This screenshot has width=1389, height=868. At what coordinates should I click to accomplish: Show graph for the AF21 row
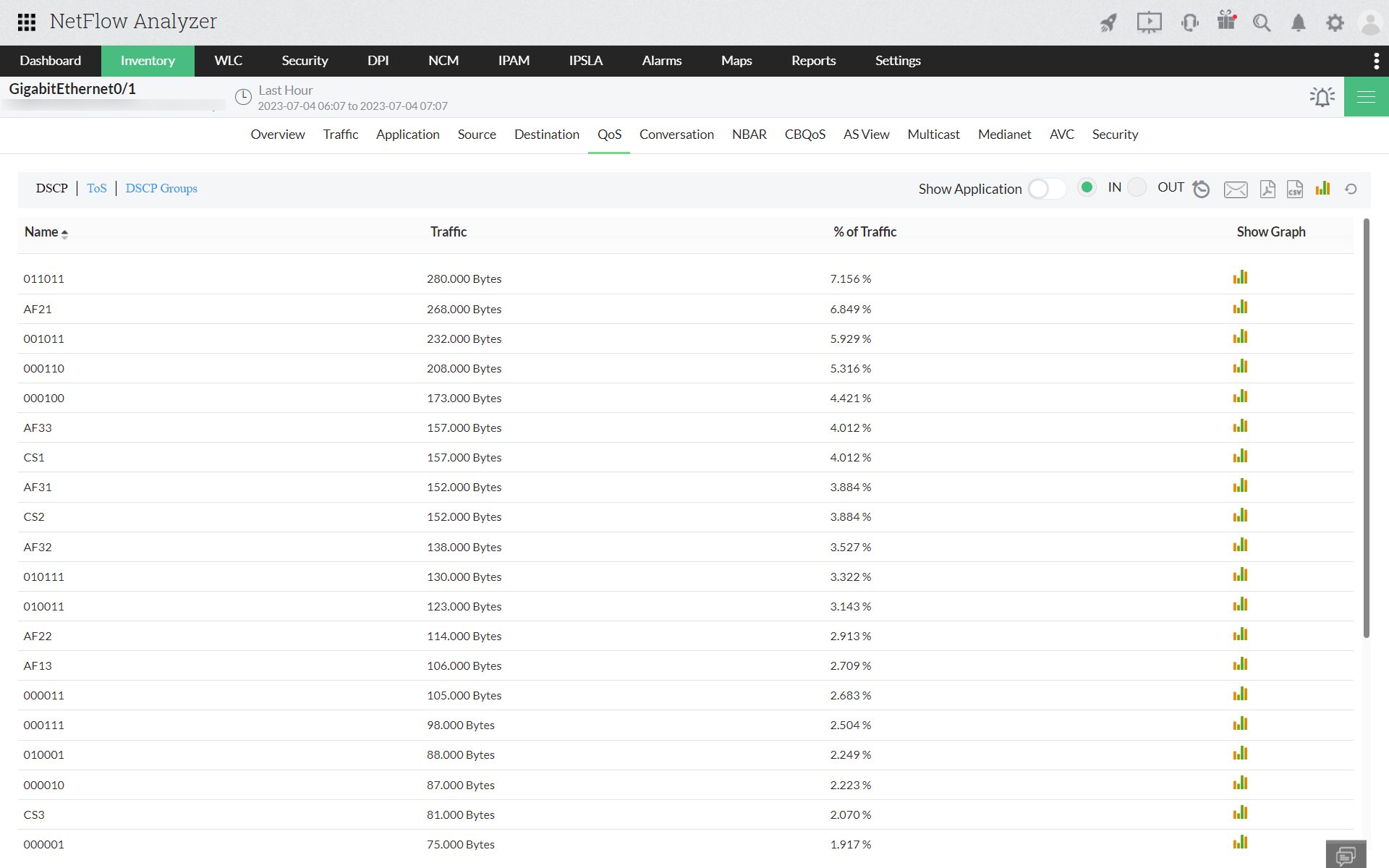[1240, 308]
